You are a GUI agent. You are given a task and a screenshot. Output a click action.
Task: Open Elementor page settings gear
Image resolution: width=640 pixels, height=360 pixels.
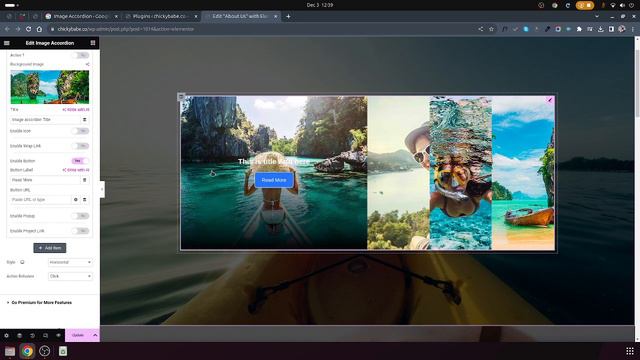click(x=6, y=335)
